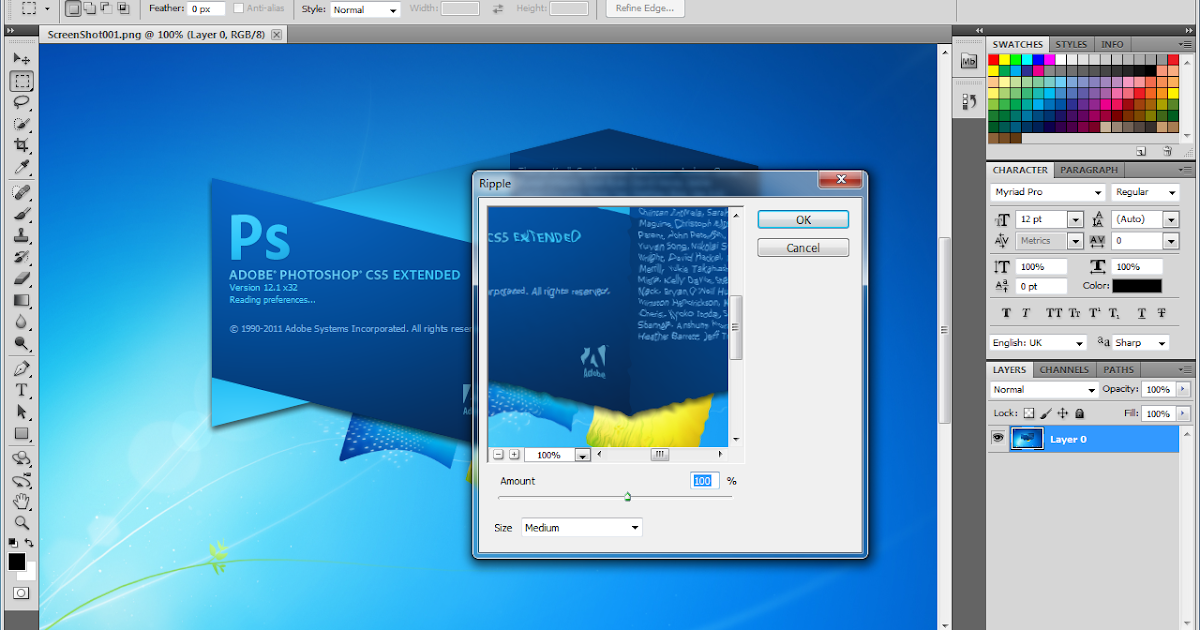Select the Lasso tool
The height and width of the screenshot is (630, 1200).
point(21,103)
